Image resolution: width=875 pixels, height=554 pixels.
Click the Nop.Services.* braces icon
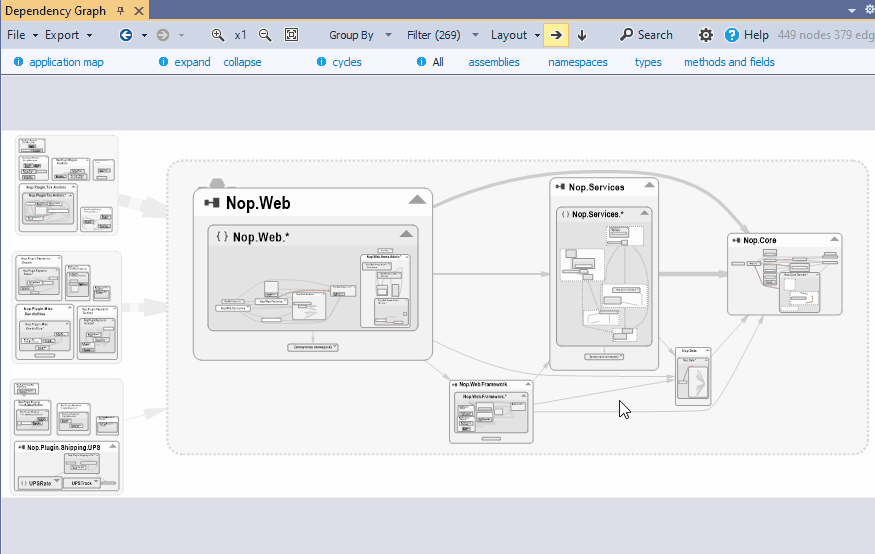pos(565,214)
